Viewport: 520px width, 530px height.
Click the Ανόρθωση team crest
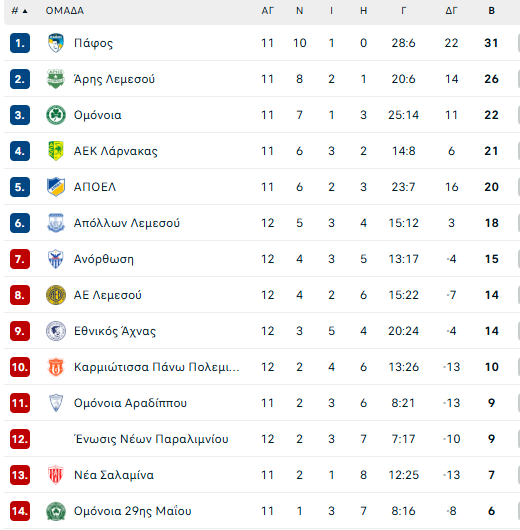(x=56, y=259)
